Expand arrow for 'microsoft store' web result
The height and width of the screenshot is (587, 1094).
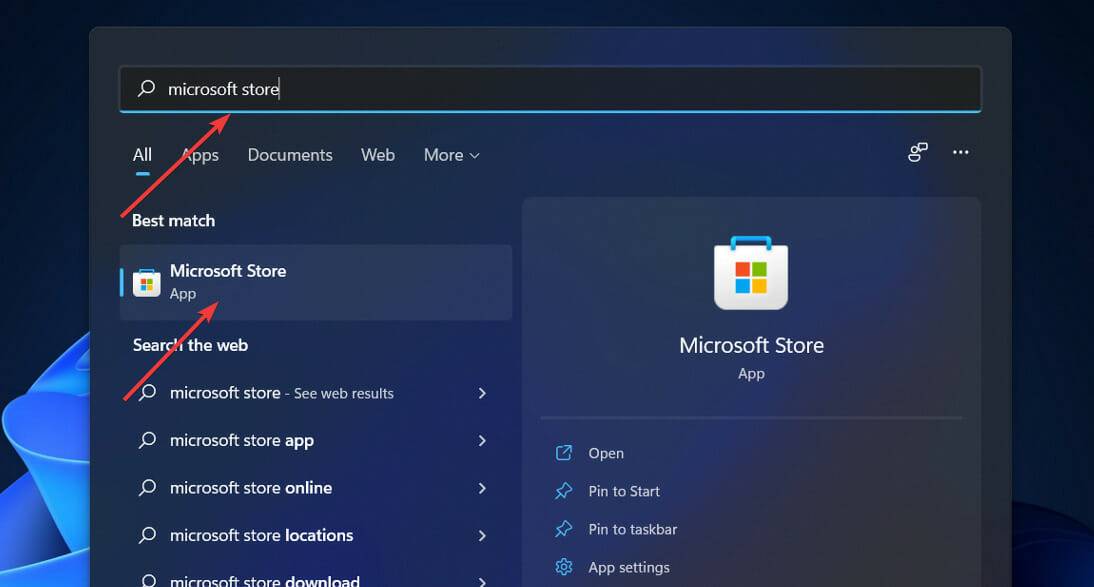coord(482,393)
